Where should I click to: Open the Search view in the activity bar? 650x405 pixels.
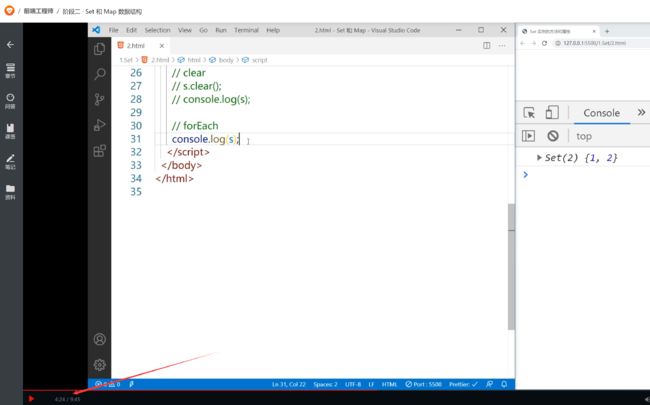[99, 74]
